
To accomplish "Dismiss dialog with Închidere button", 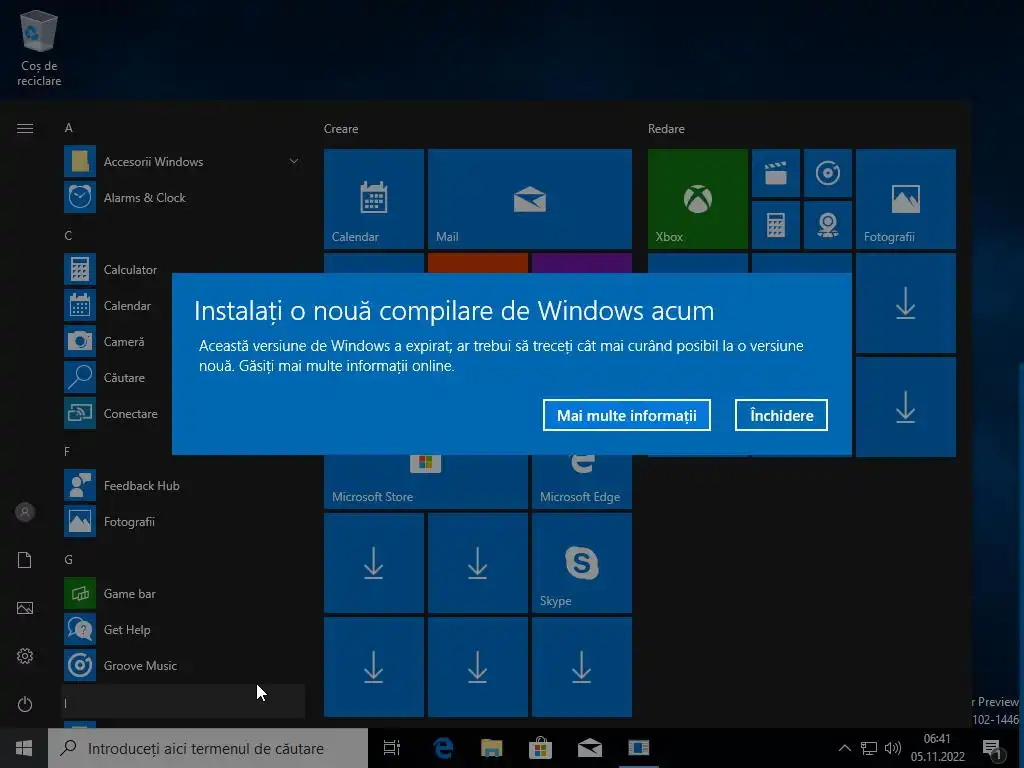I will [x=781, y=415].
